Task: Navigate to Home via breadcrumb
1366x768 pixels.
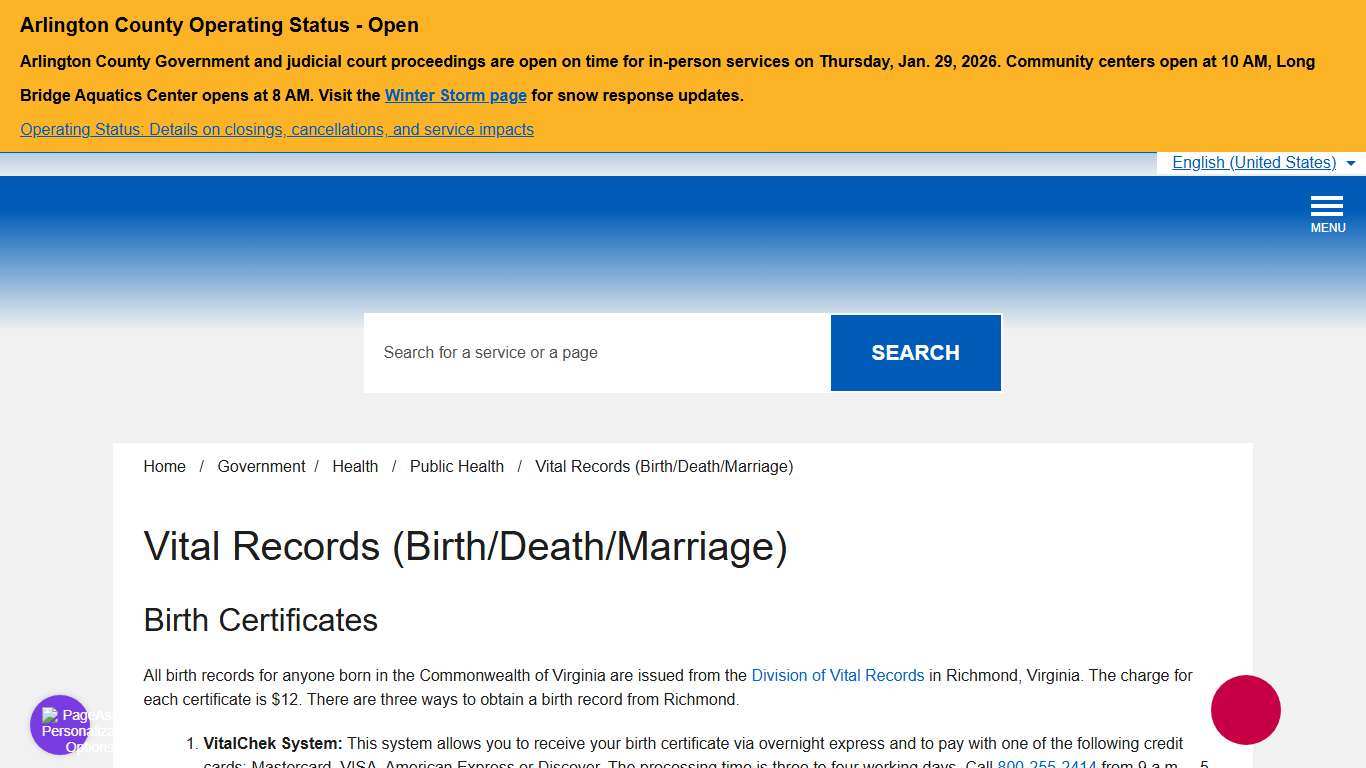Action: pyautogui.click(x=164, y=466)
